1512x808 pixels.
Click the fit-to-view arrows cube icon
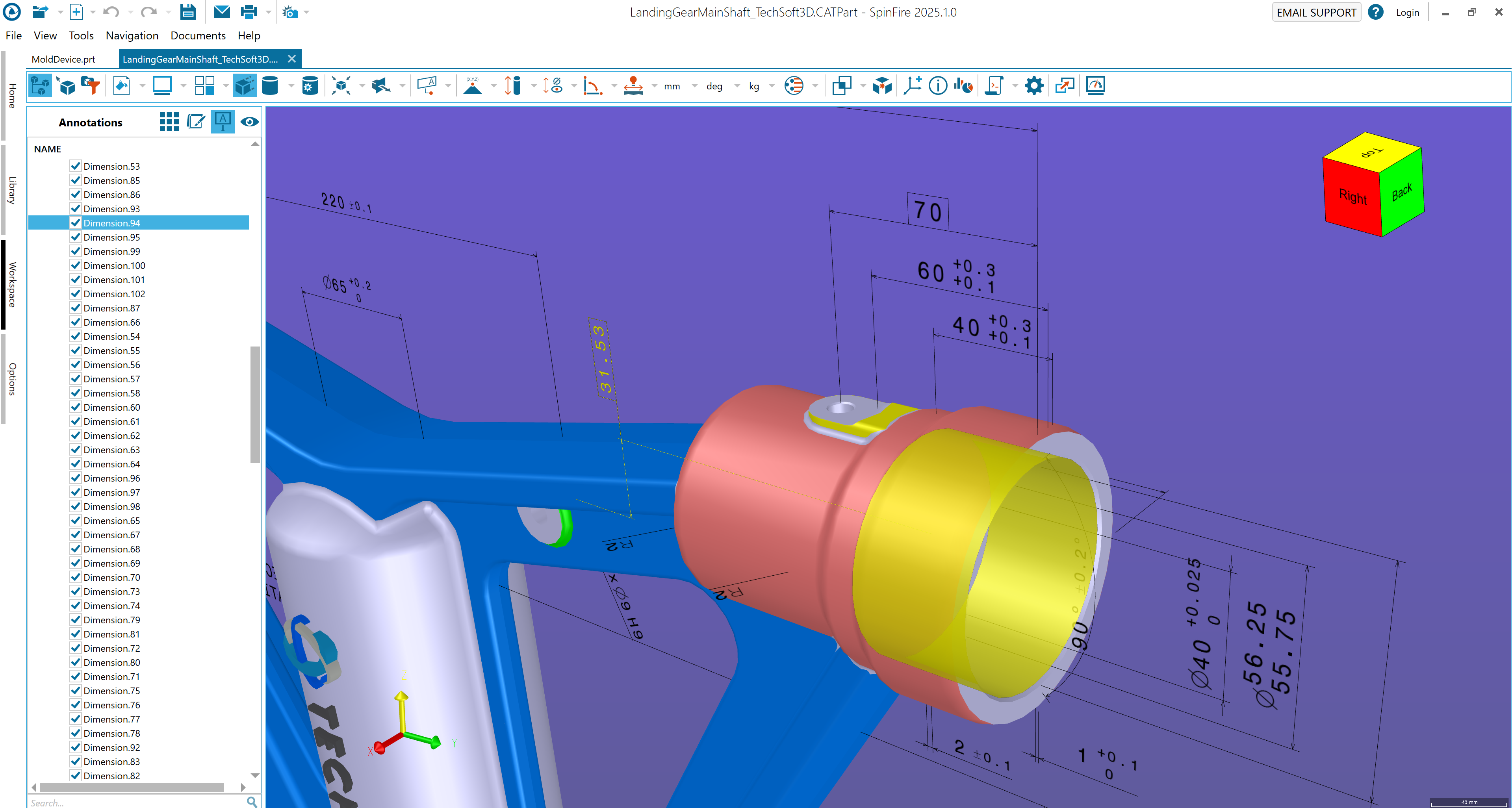[341, 86]
